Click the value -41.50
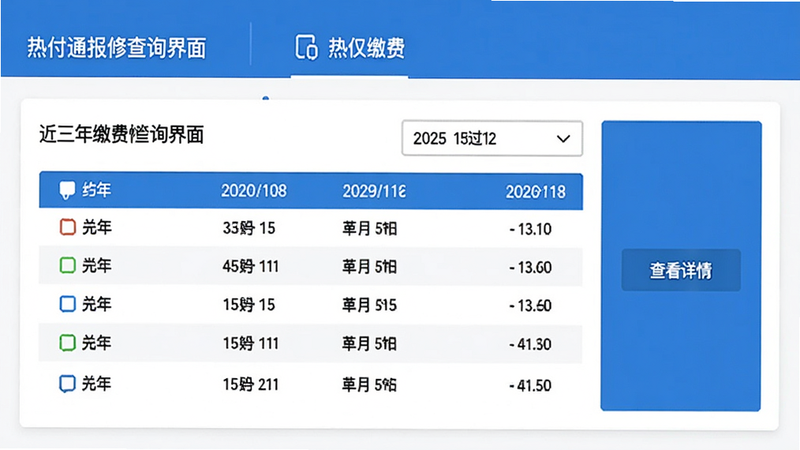Screen dimensions: 800x450 pyautogui.click(x=530, y=386)
